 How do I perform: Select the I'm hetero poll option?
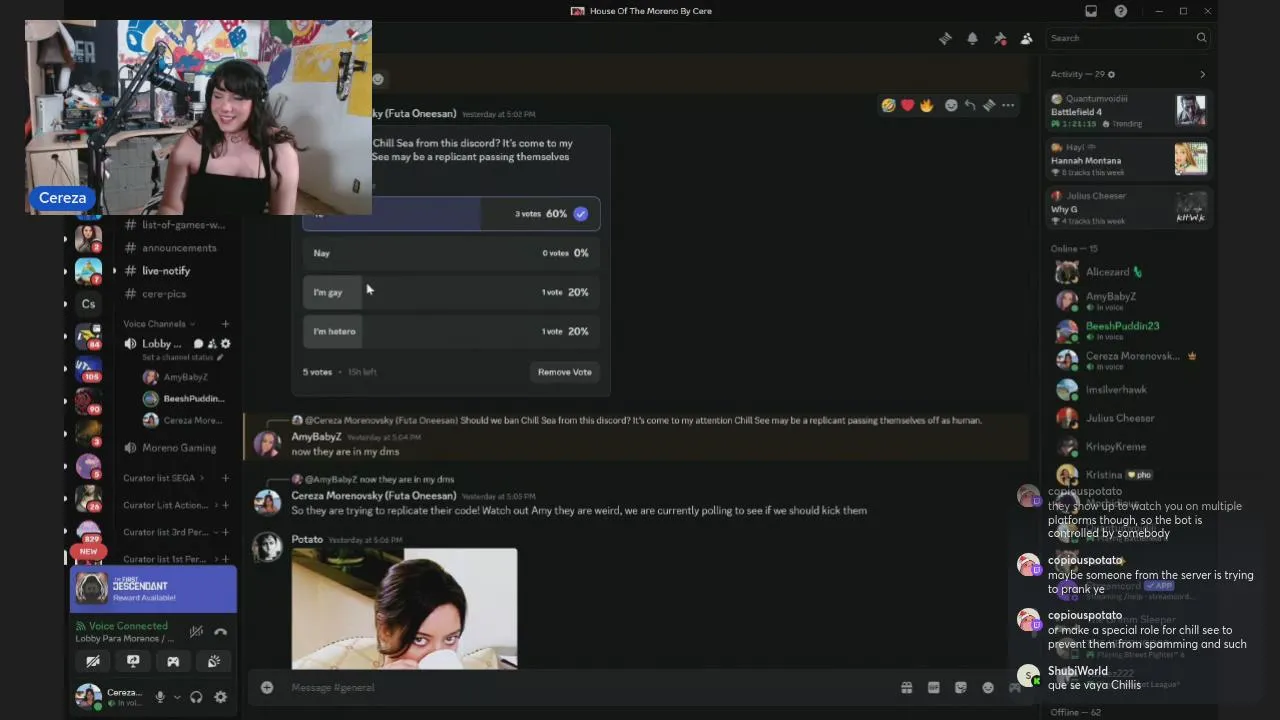coord(451,331)
